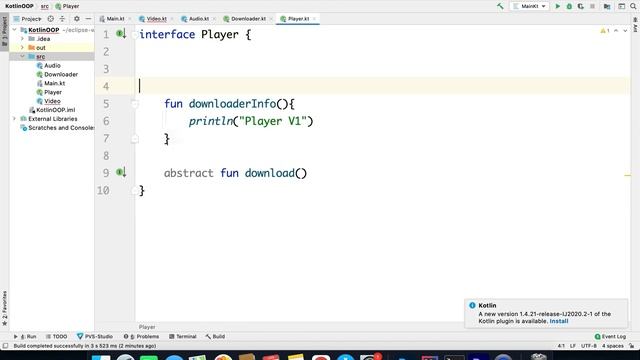Open the Terminal tool window

coord(183,336)
